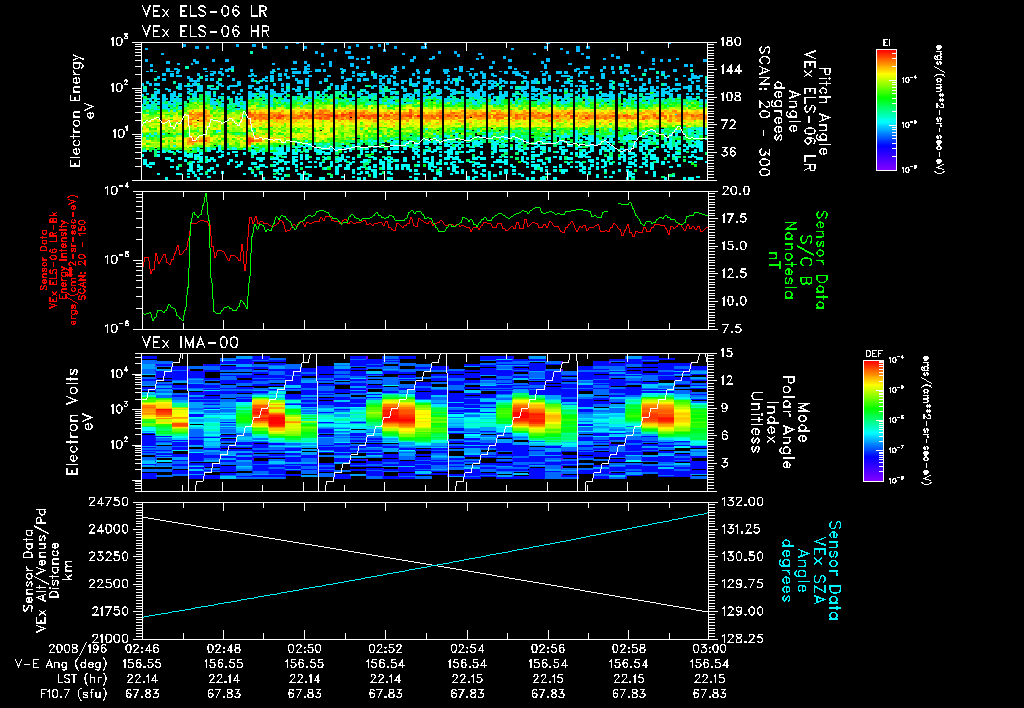
Task: Click pitch angle axis tick '180'
Action: (x=731, y=42)
